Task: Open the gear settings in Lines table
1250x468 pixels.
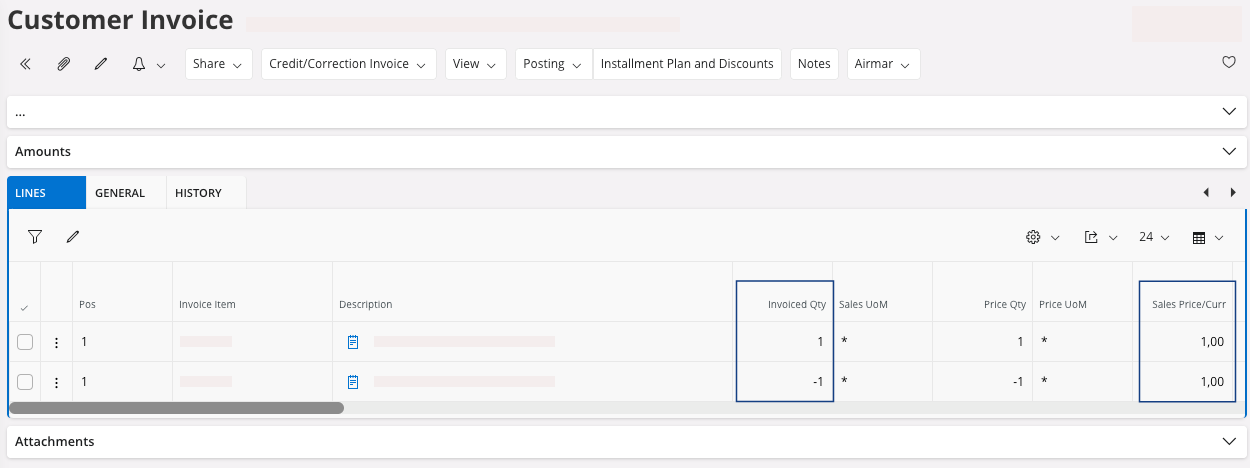Action: point(1033,237)
